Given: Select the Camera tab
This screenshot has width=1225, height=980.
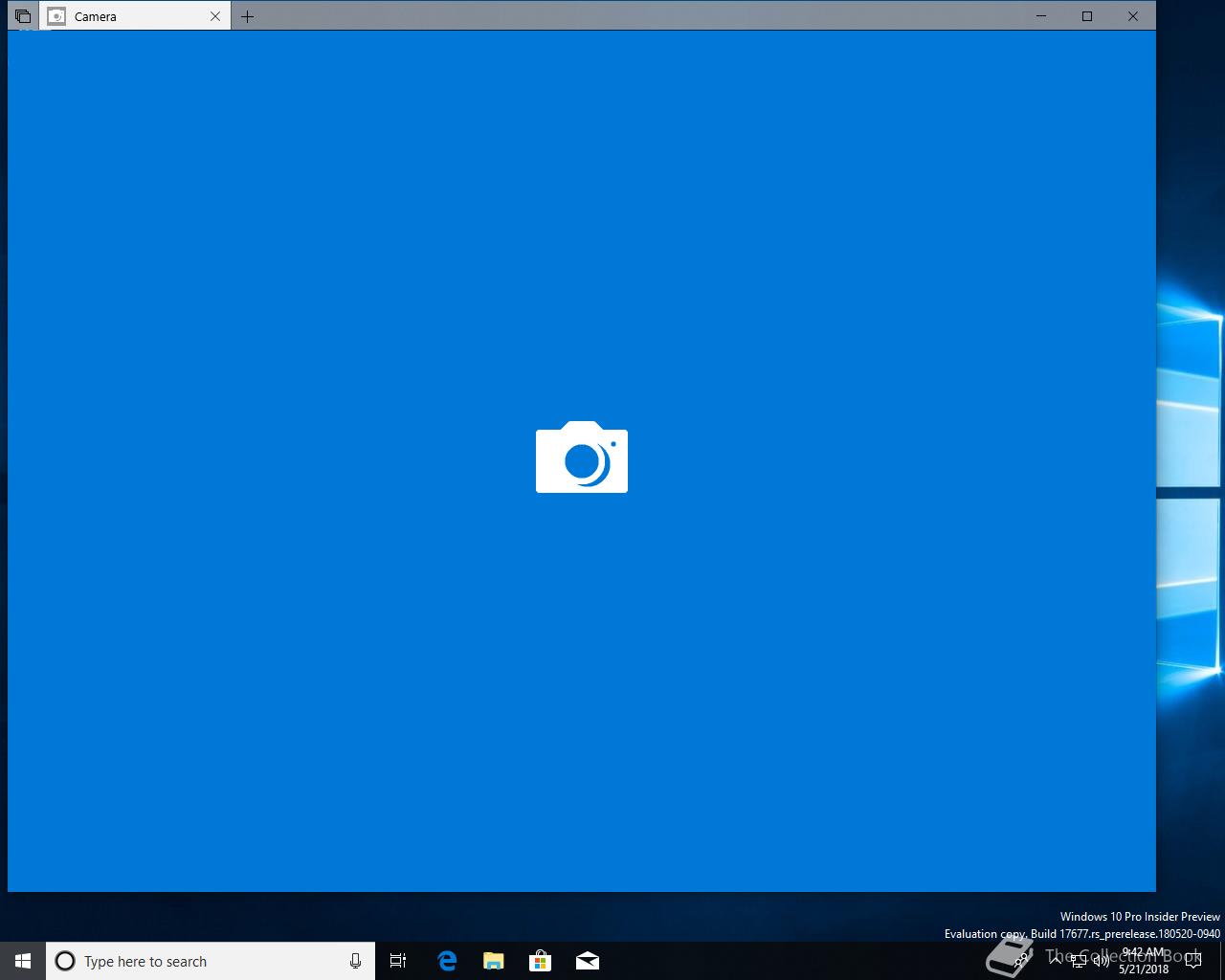Looking at the screenshot, I should point(135,16).
